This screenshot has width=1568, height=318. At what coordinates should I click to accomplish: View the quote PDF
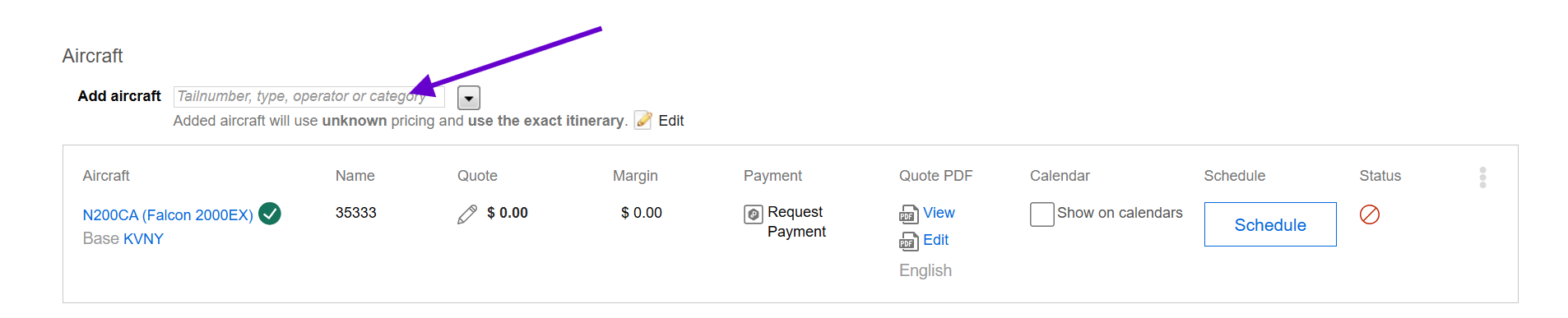tap(939, 213)
